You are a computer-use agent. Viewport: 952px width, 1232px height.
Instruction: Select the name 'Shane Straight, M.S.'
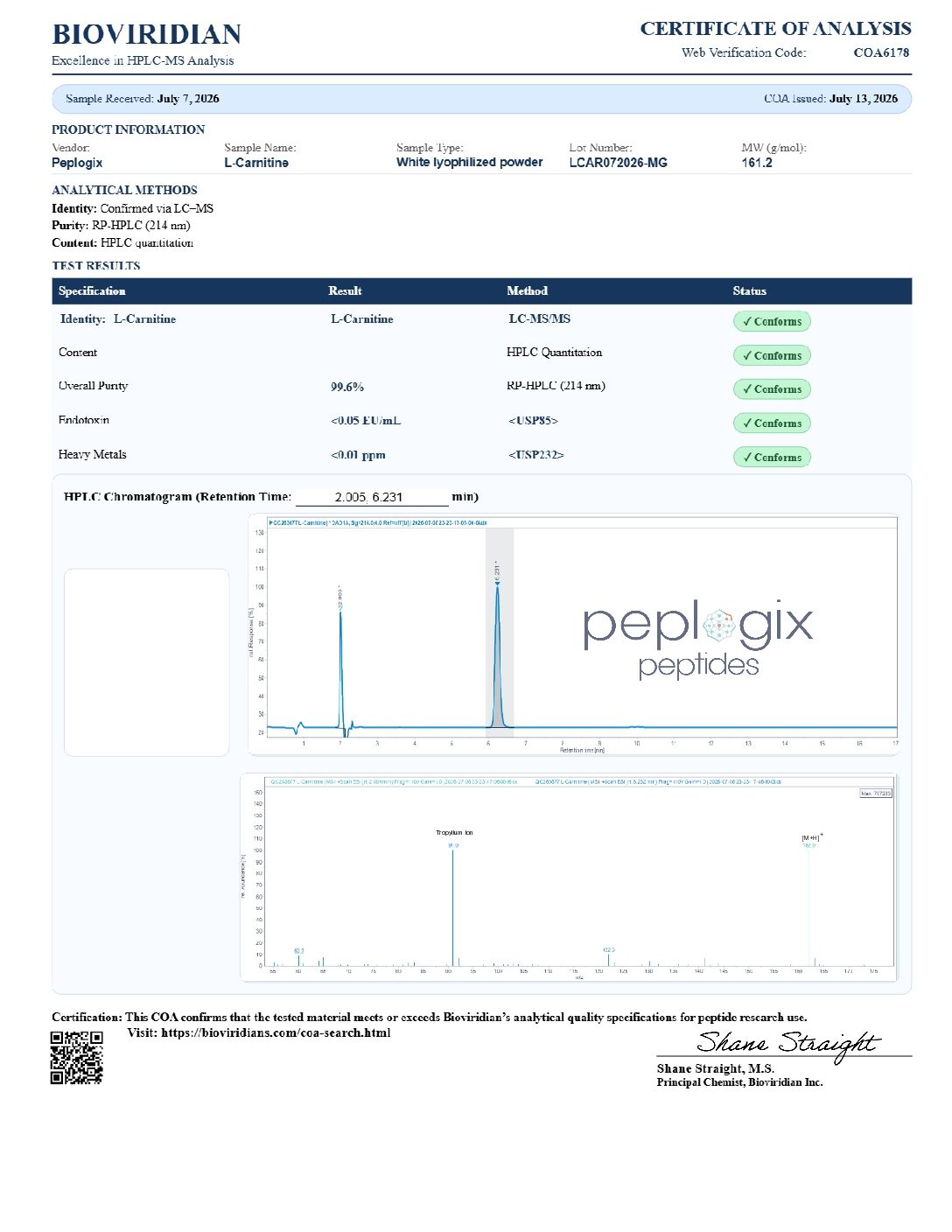715,1068
